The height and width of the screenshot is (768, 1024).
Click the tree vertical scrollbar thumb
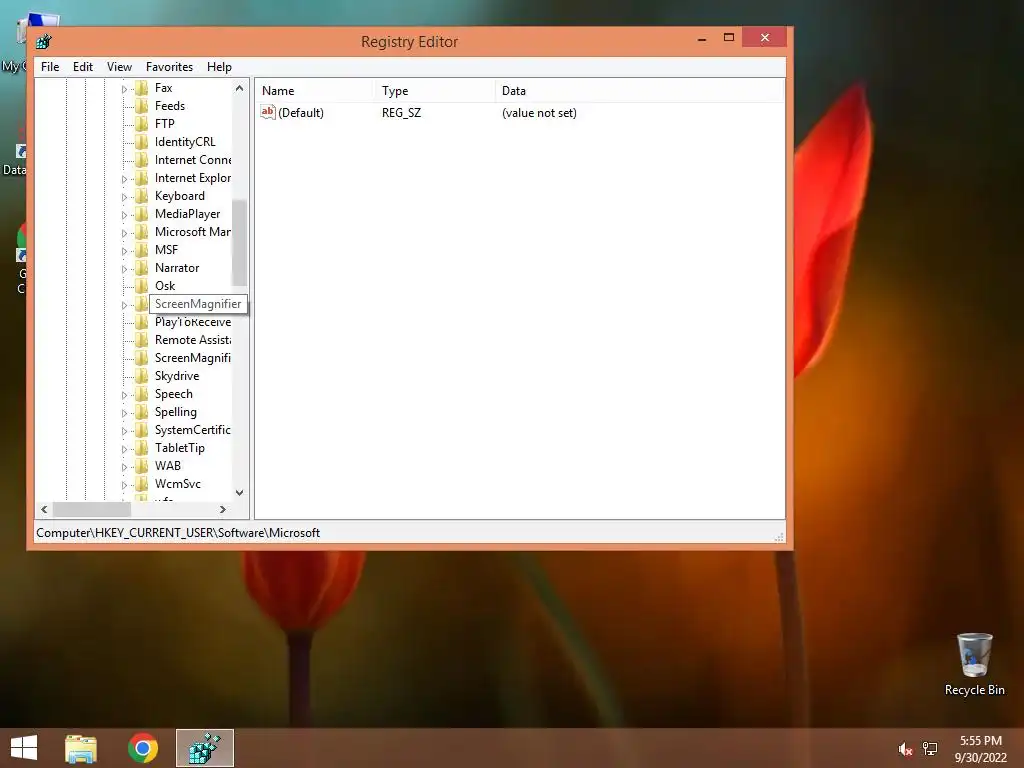240,243
